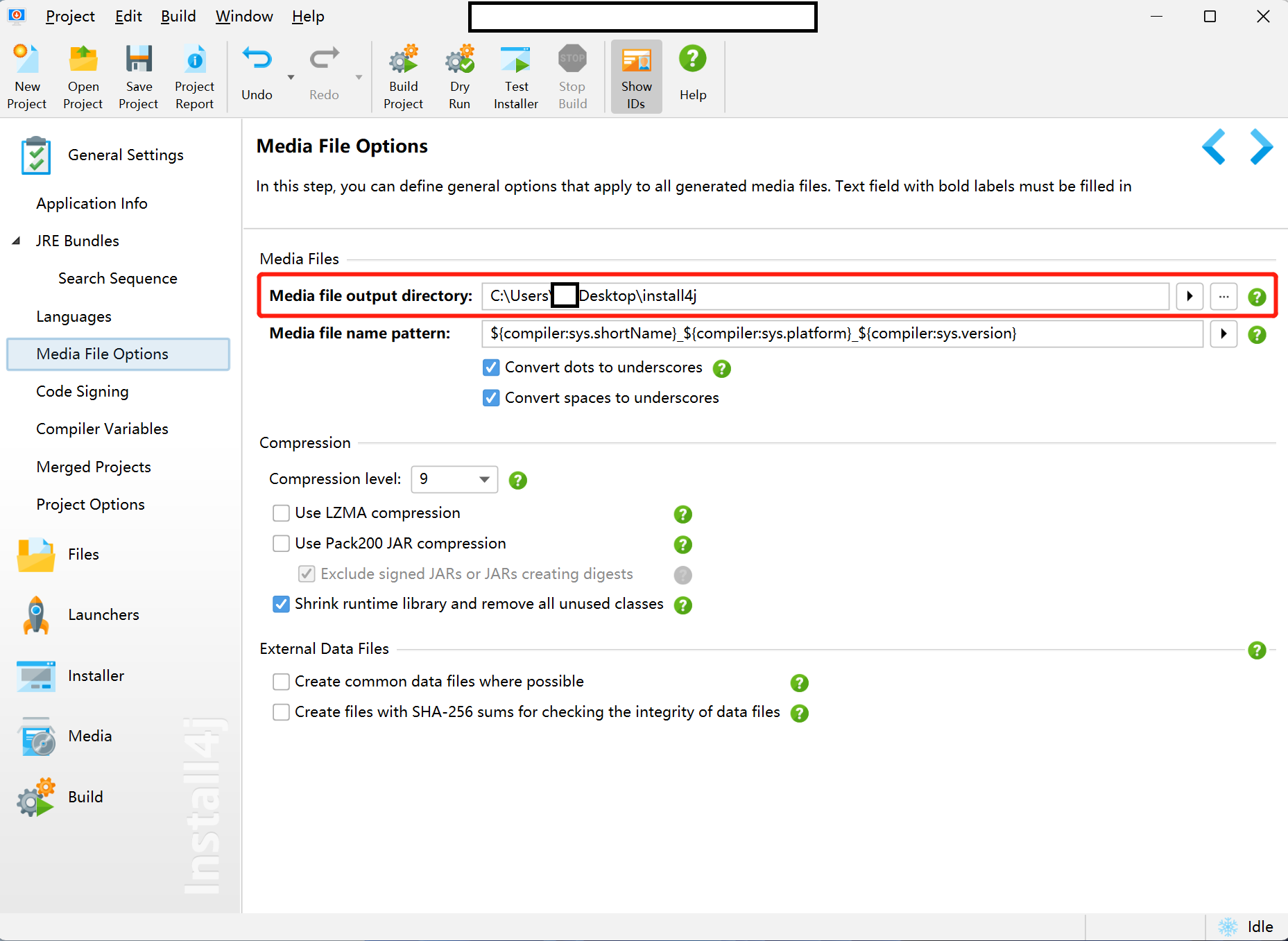This screenshot has width=1288, height=941.
Task: Browse for output directory with ellipsis button
Action: [x=1223, y=296]
